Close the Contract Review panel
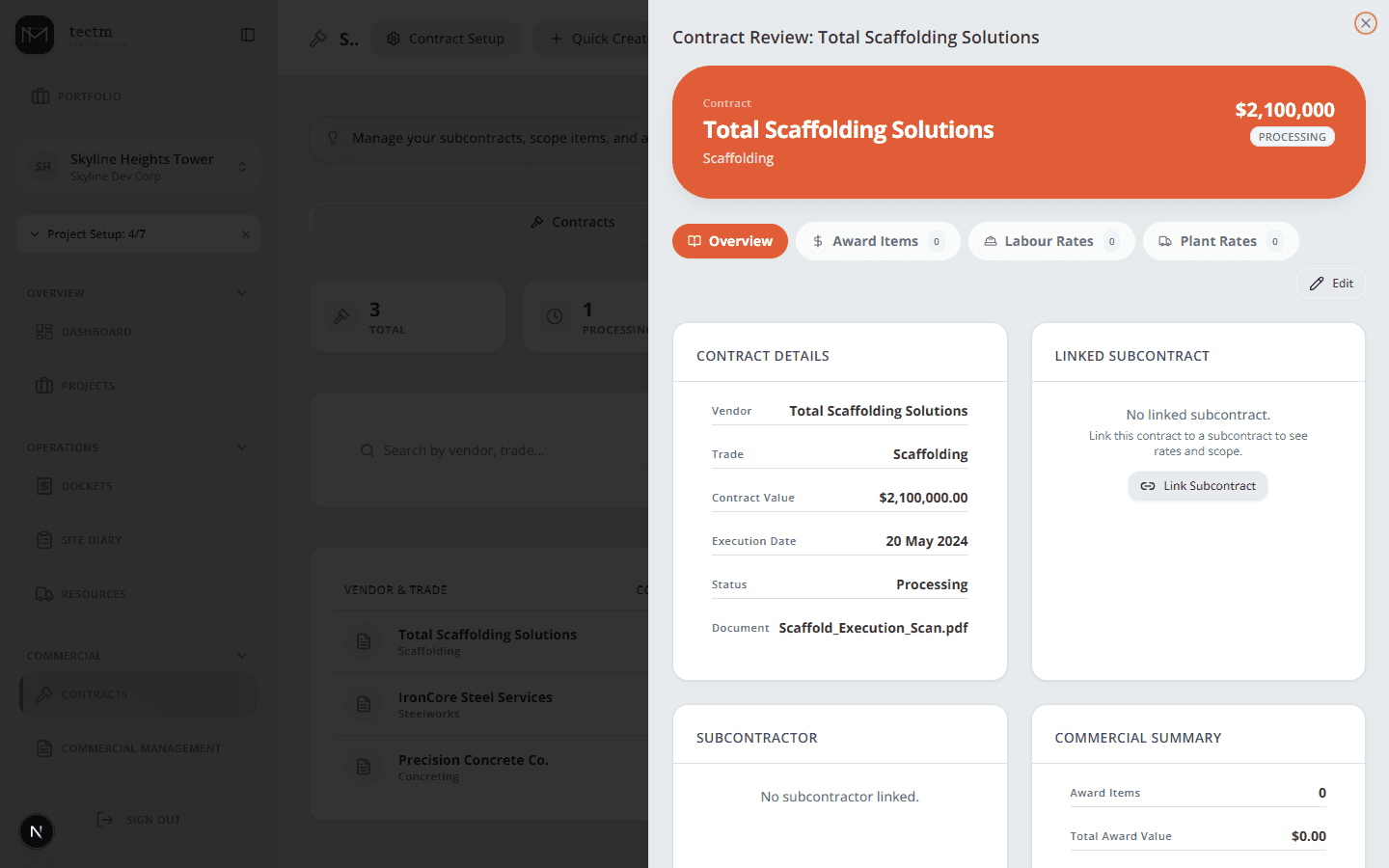The height and width of the screenshot is (868, 1389). [x=1365, y=23]
